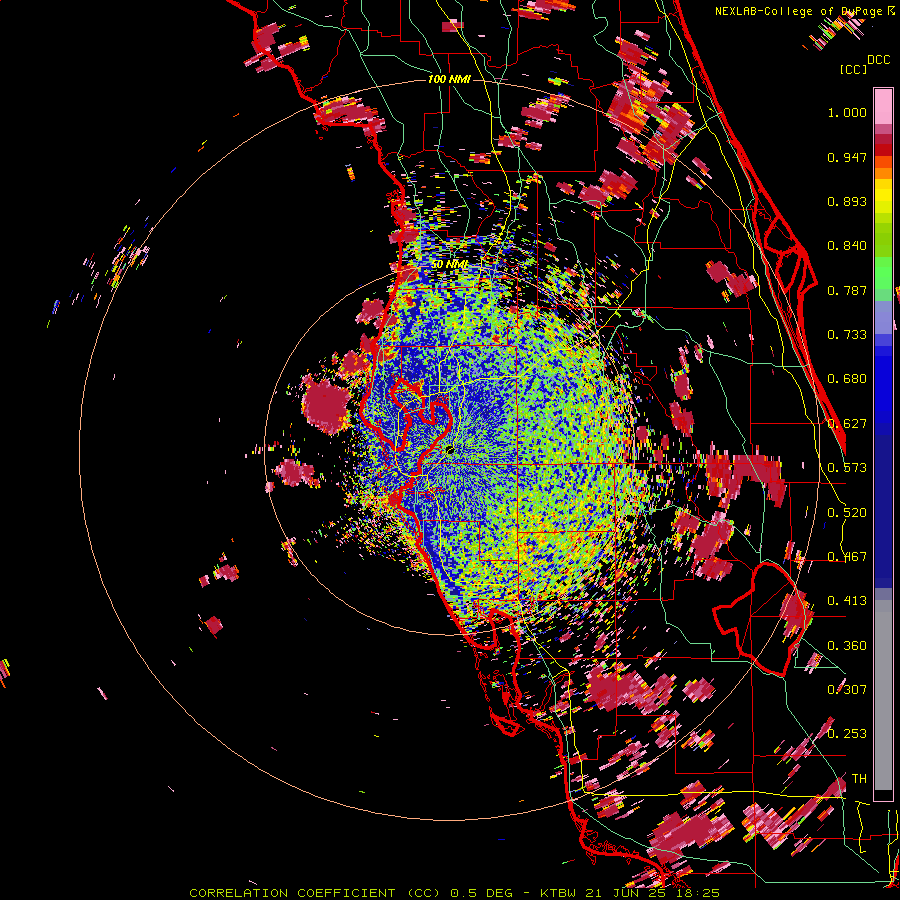Click the [CC] units label

pos(853,69)
